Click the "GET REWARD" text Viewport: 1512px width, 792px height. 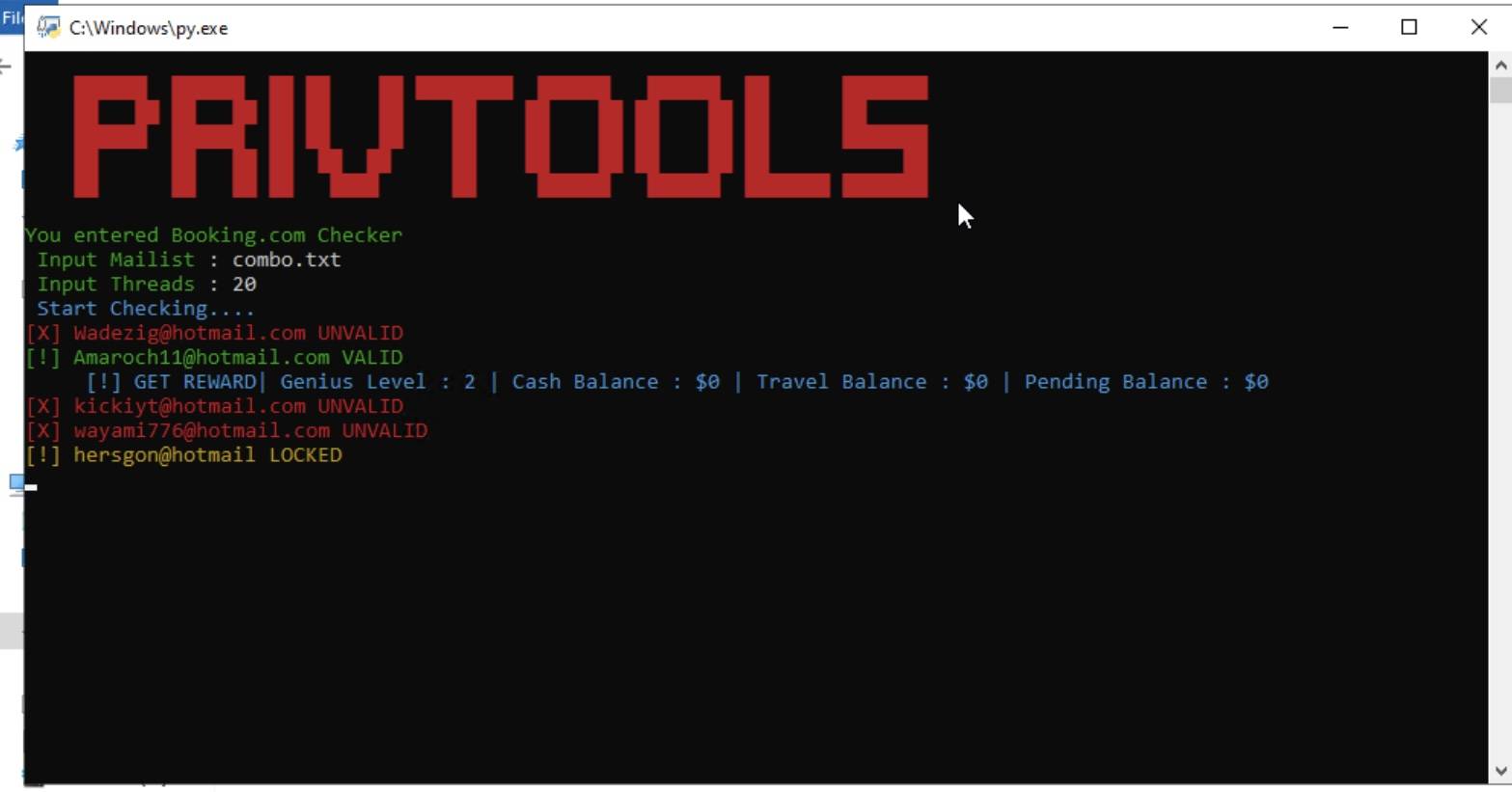(x=195, y=382)
